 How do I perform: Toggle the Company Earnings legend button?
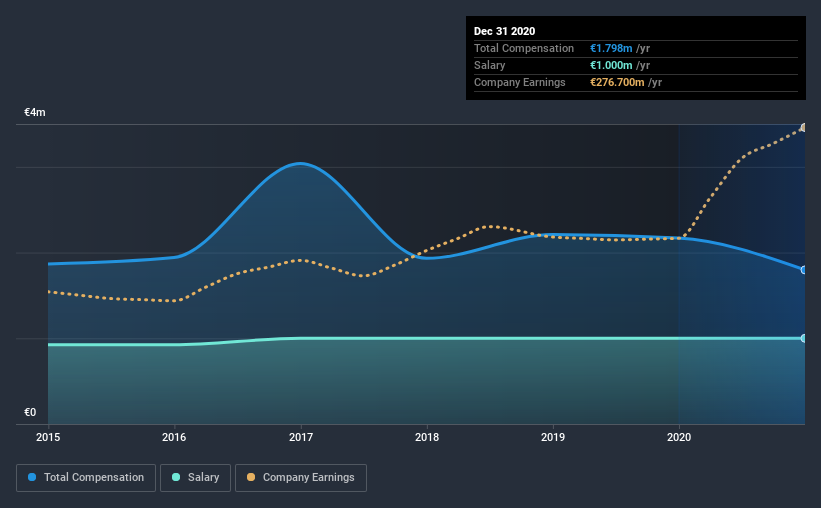[301, 478]
